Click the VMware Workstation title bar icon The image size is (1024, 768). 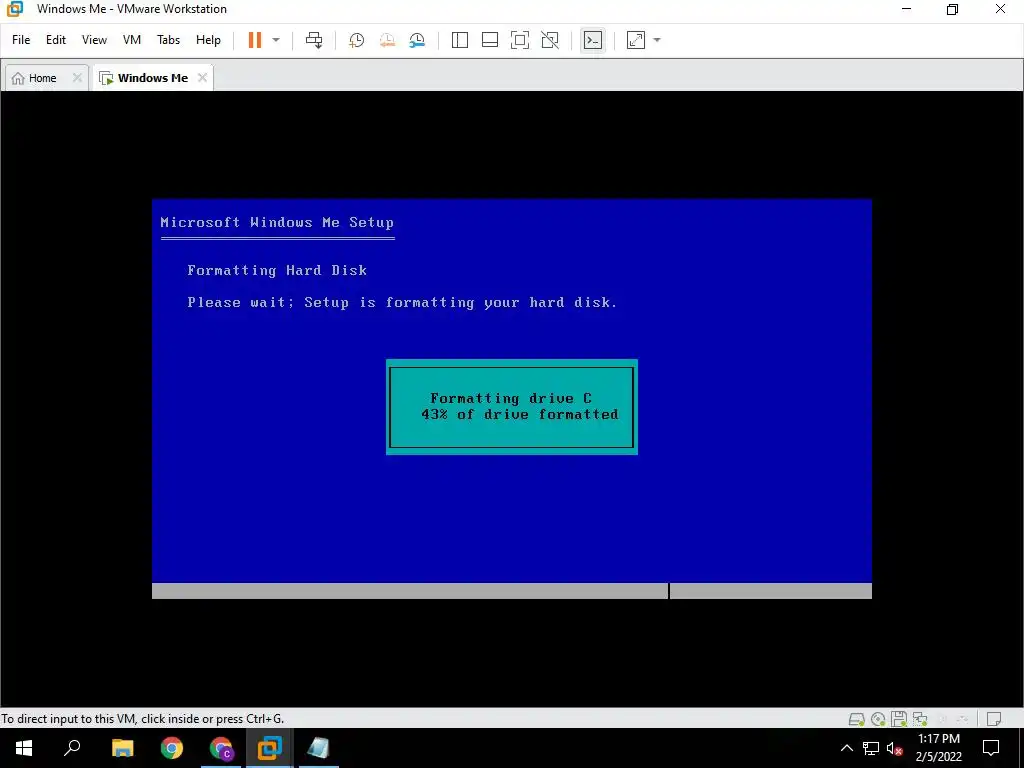tap(14, 9)
